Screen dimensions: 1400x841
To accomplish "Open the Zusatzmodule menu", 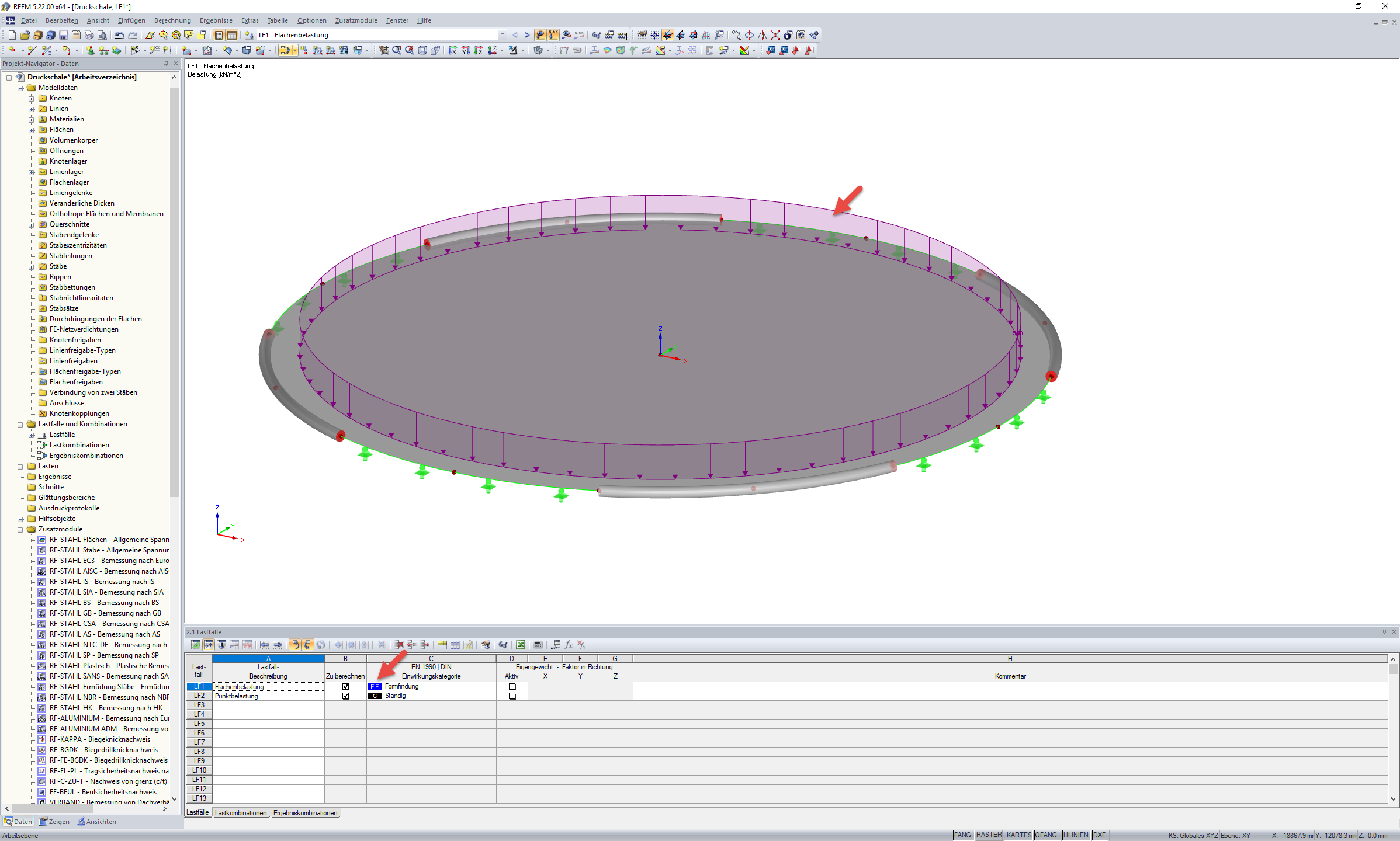I will 356,20.
